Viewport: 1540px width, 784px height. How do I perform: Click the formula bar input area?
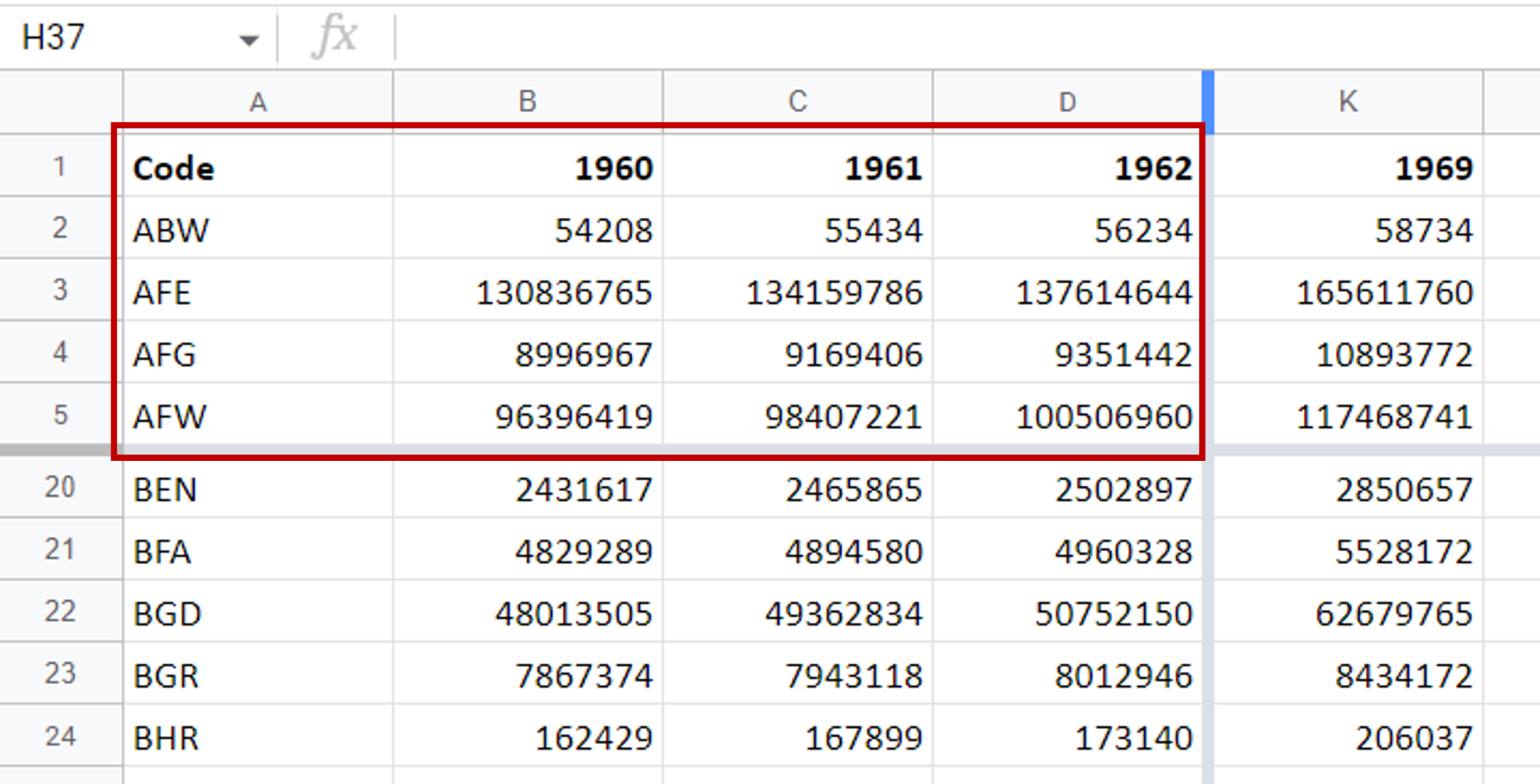tap(967, 37)
